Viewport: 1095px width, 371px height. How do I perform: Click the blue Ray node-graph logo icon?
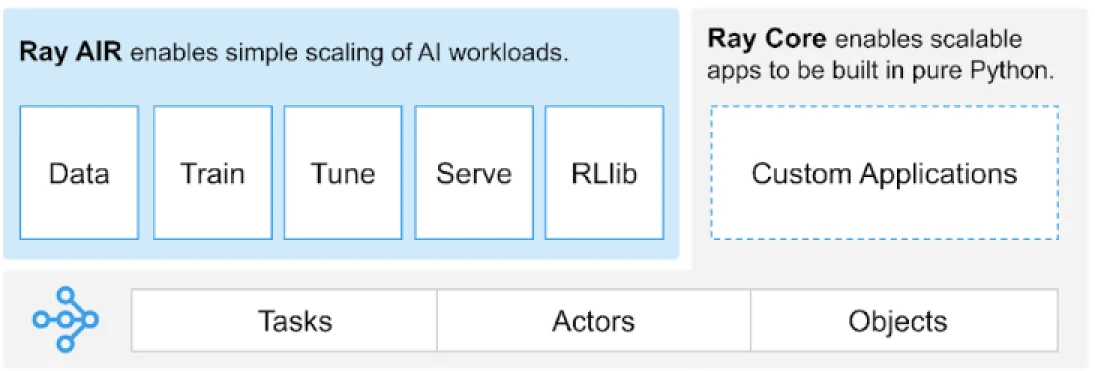pyautogui.click(x=66, y=319)
